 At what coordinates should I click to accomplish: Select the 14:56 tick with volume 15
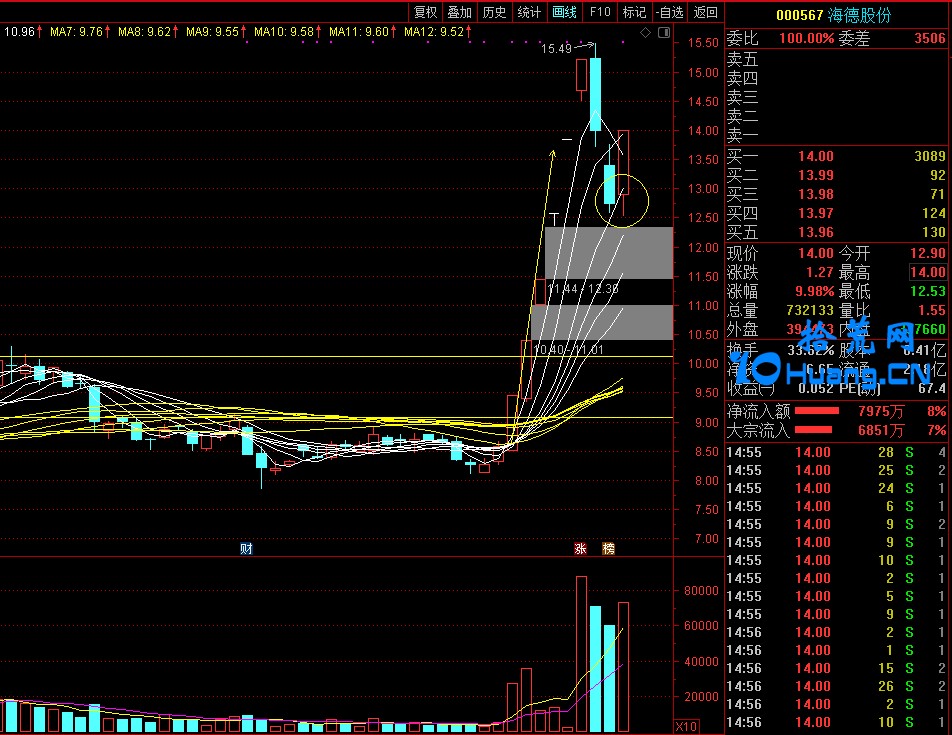(x=836, y=668)
